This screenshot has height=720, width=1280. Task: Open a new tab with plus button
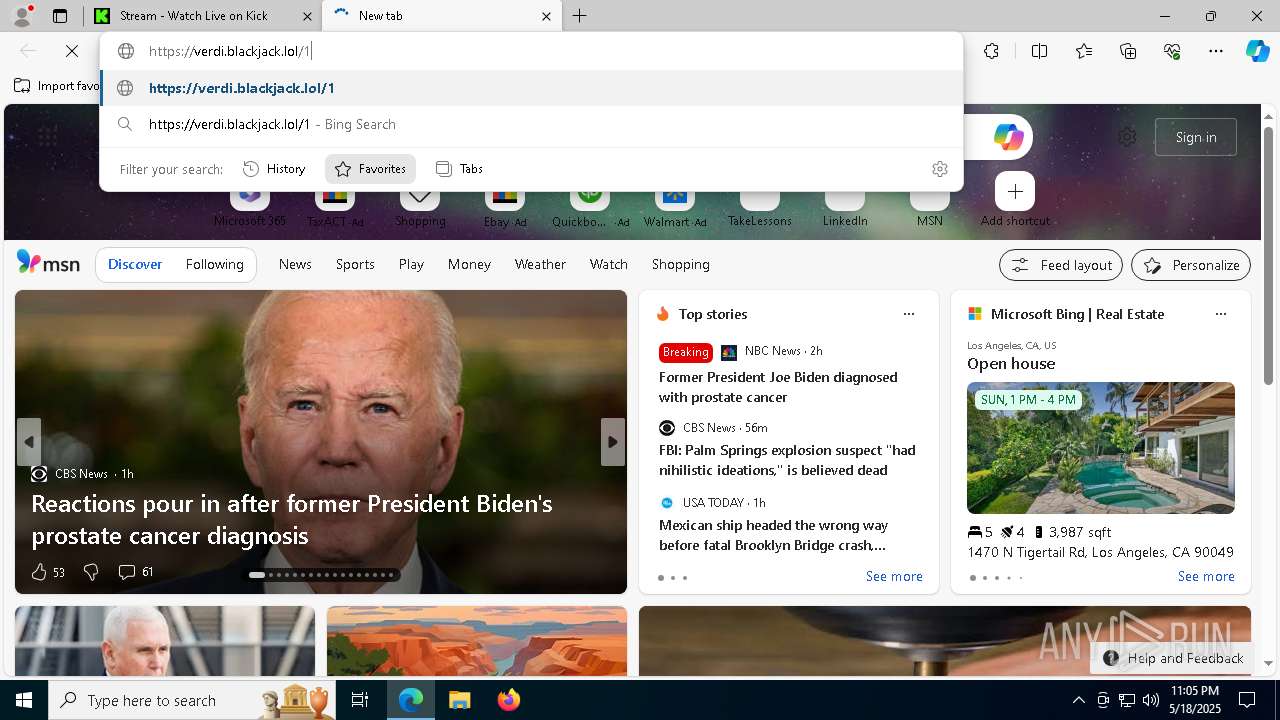[x=580, y=16]
